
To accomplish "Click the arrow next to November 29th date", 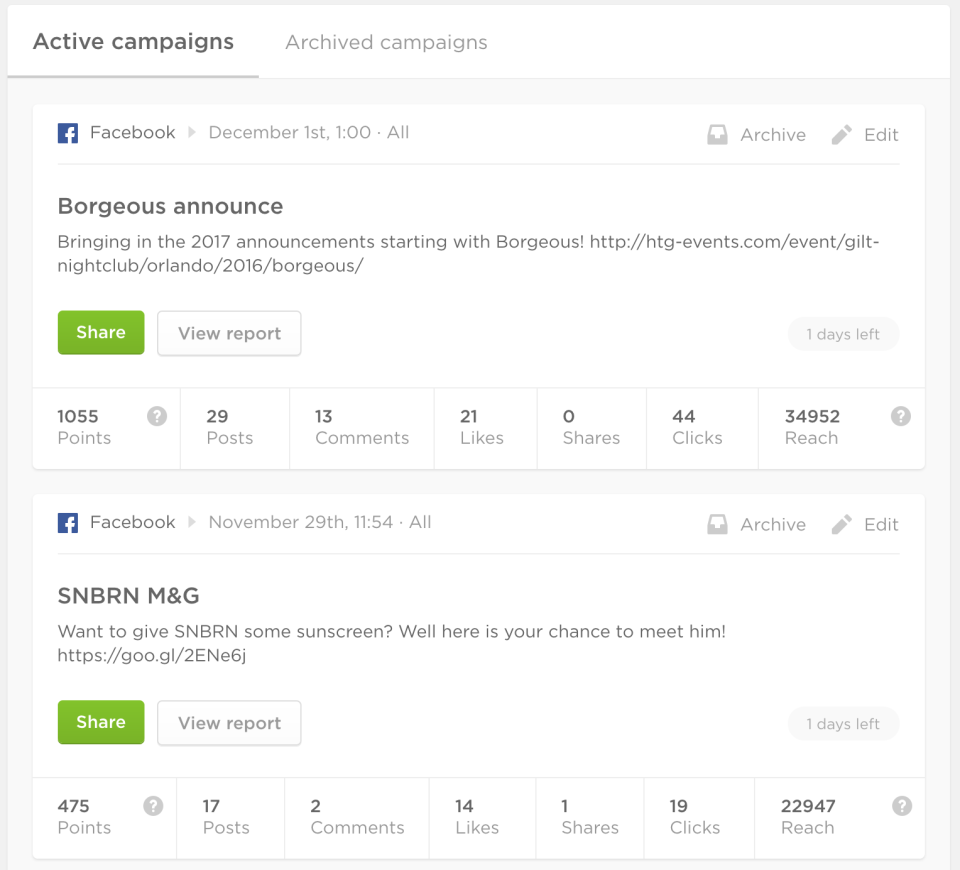I will click(x=192, y=522).
